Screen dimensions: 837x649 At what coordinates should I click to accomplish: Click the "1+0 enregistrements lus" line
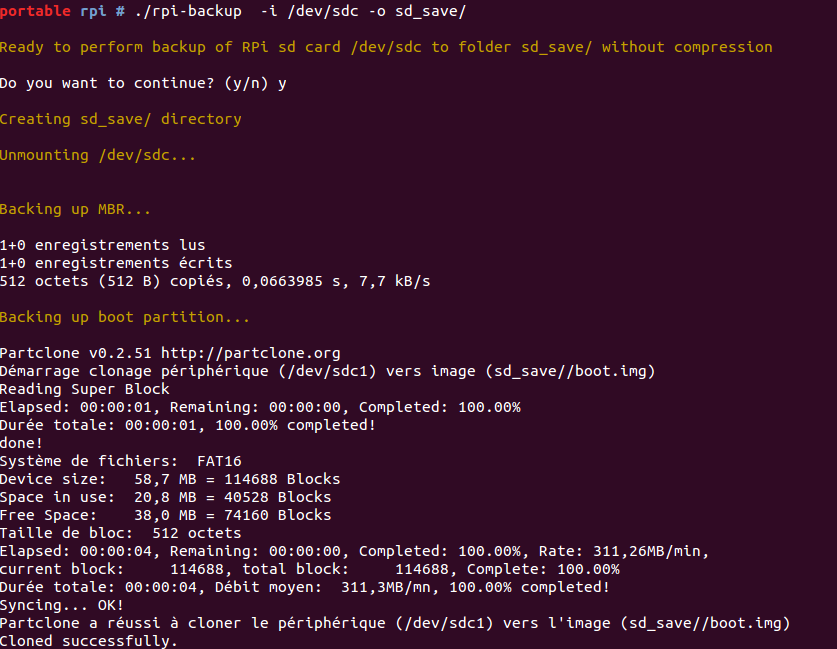click(x=102, y=245)
